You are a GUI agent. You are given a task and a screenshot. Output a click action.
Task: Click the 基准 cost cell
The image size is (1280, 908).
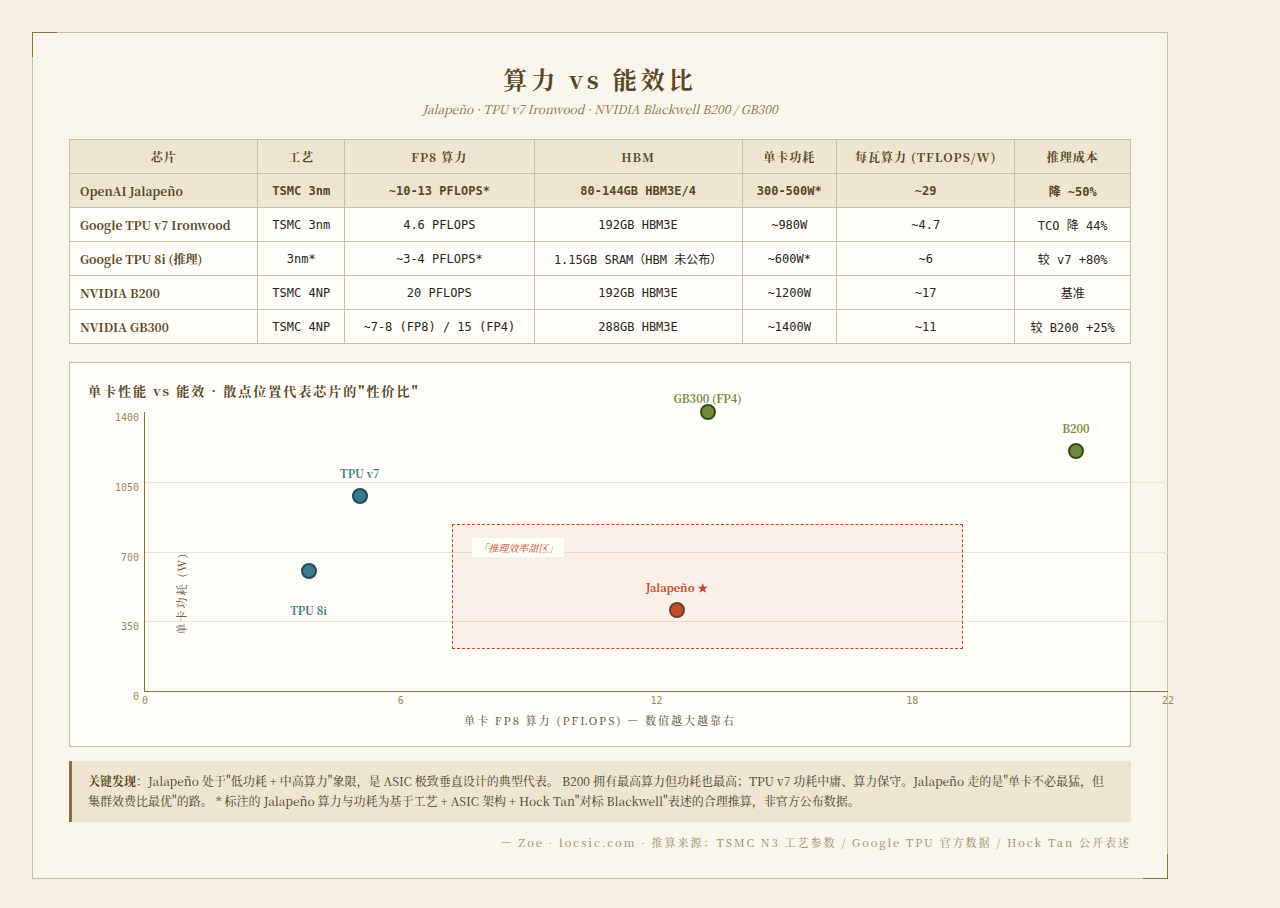pyautogui.click(x=1072, y=293)
